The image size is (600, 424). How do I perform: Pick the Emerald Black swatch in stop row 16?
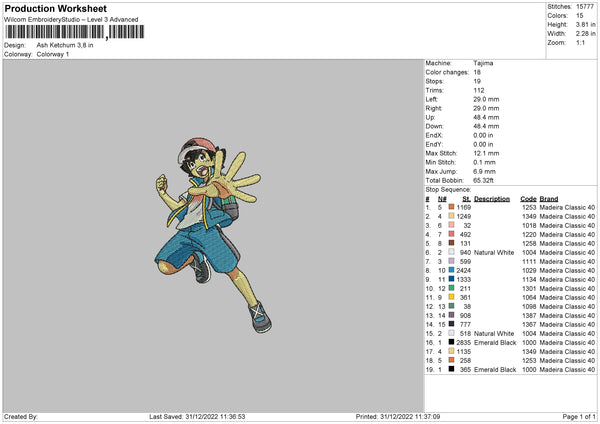[x=452, y=342]
